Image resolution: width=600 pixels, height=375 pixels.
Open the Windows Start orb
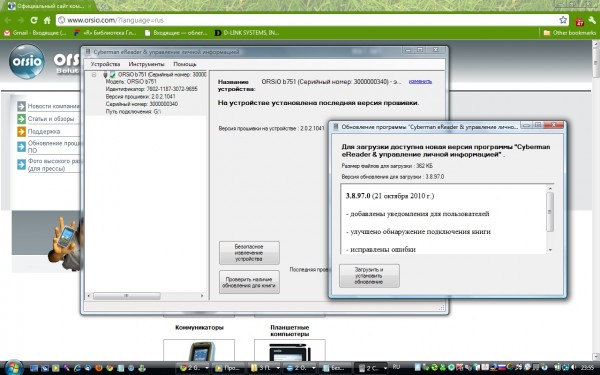[14, 367]
